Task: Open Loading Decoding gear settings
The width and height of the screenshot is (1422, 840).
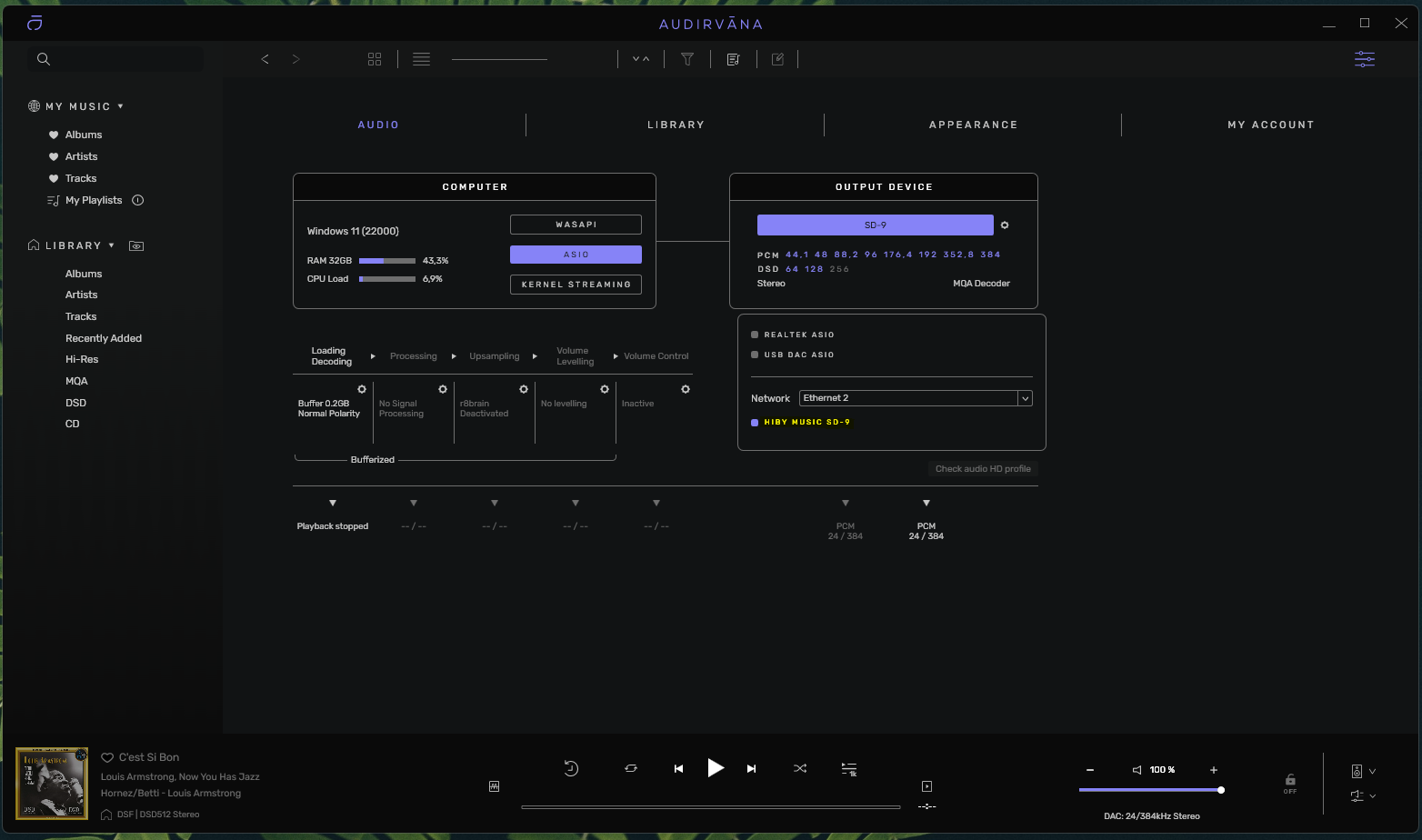Action: [362, 389]
